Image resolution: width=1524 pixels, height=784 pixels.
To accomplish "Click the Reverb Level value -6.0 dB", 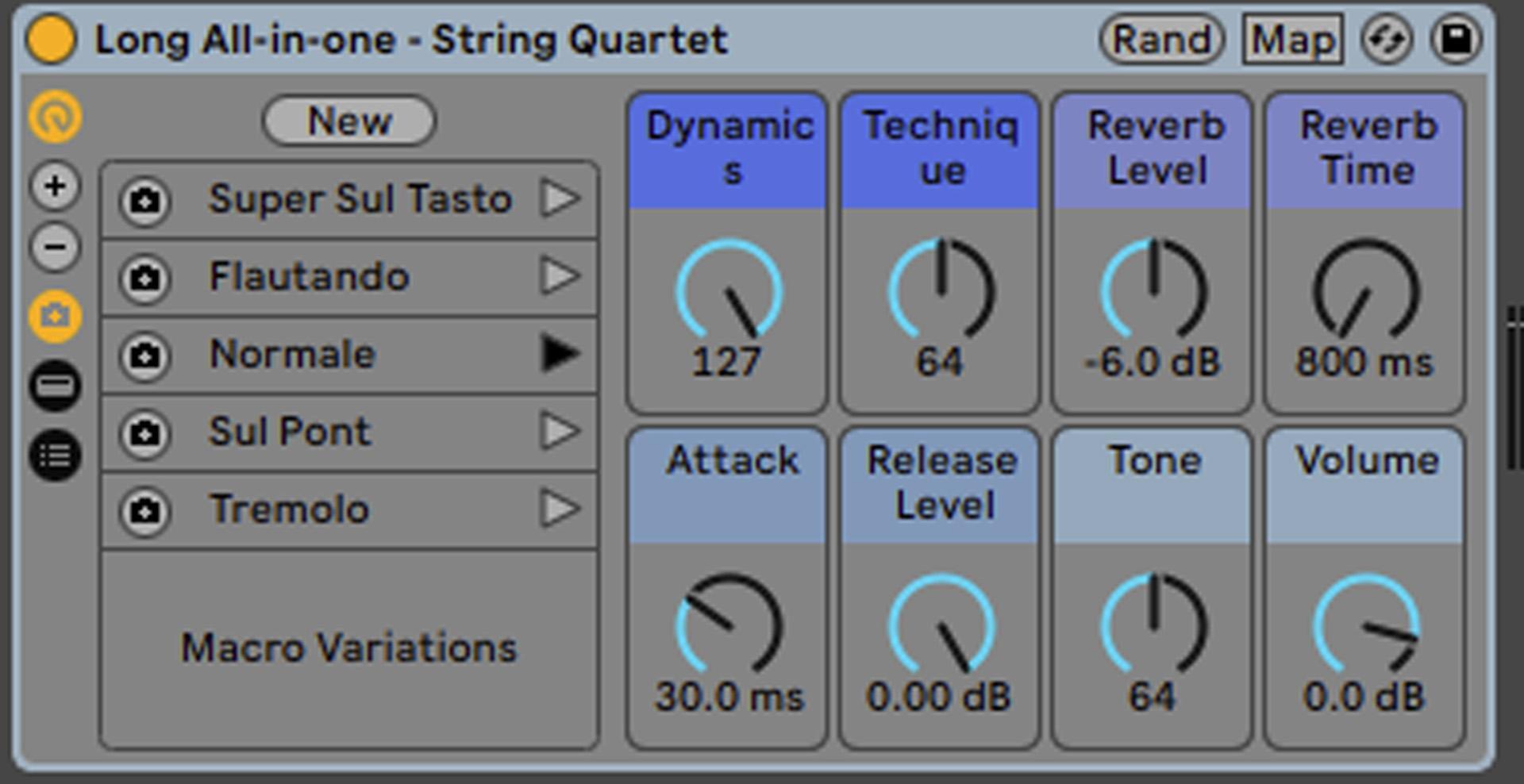I will click(x=1153, y=362).
